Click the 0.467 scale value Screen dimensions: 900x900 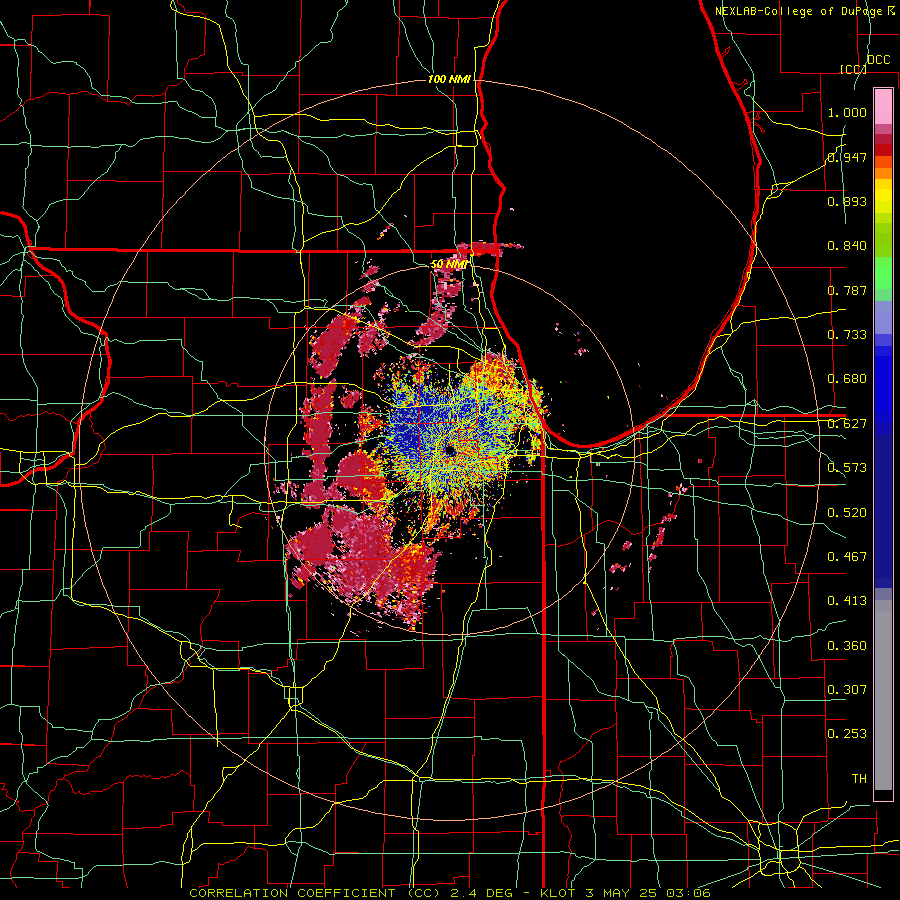847,557
